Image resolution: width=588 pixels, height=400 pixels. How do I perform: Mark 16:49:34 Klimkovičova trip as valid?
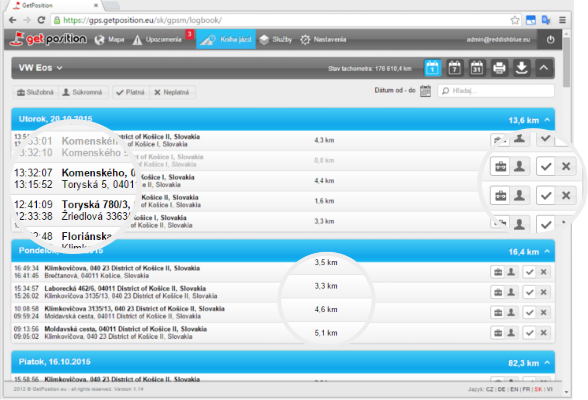(x=529, y=272)
